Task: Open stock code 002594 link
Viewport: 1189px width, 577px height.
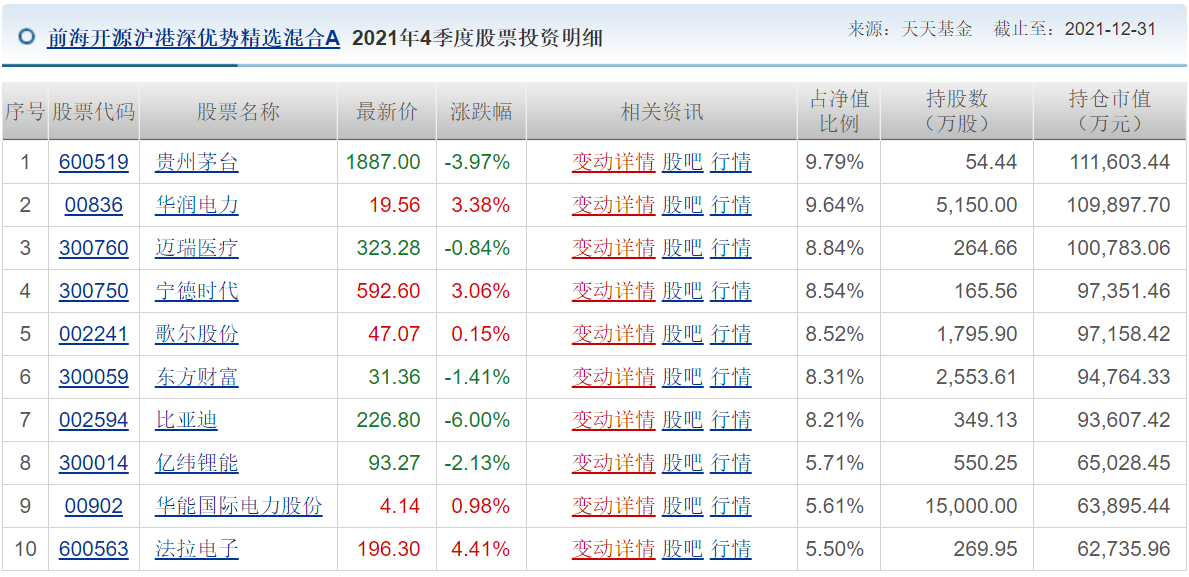Action: pyautogui.click(x=93, y=419)
